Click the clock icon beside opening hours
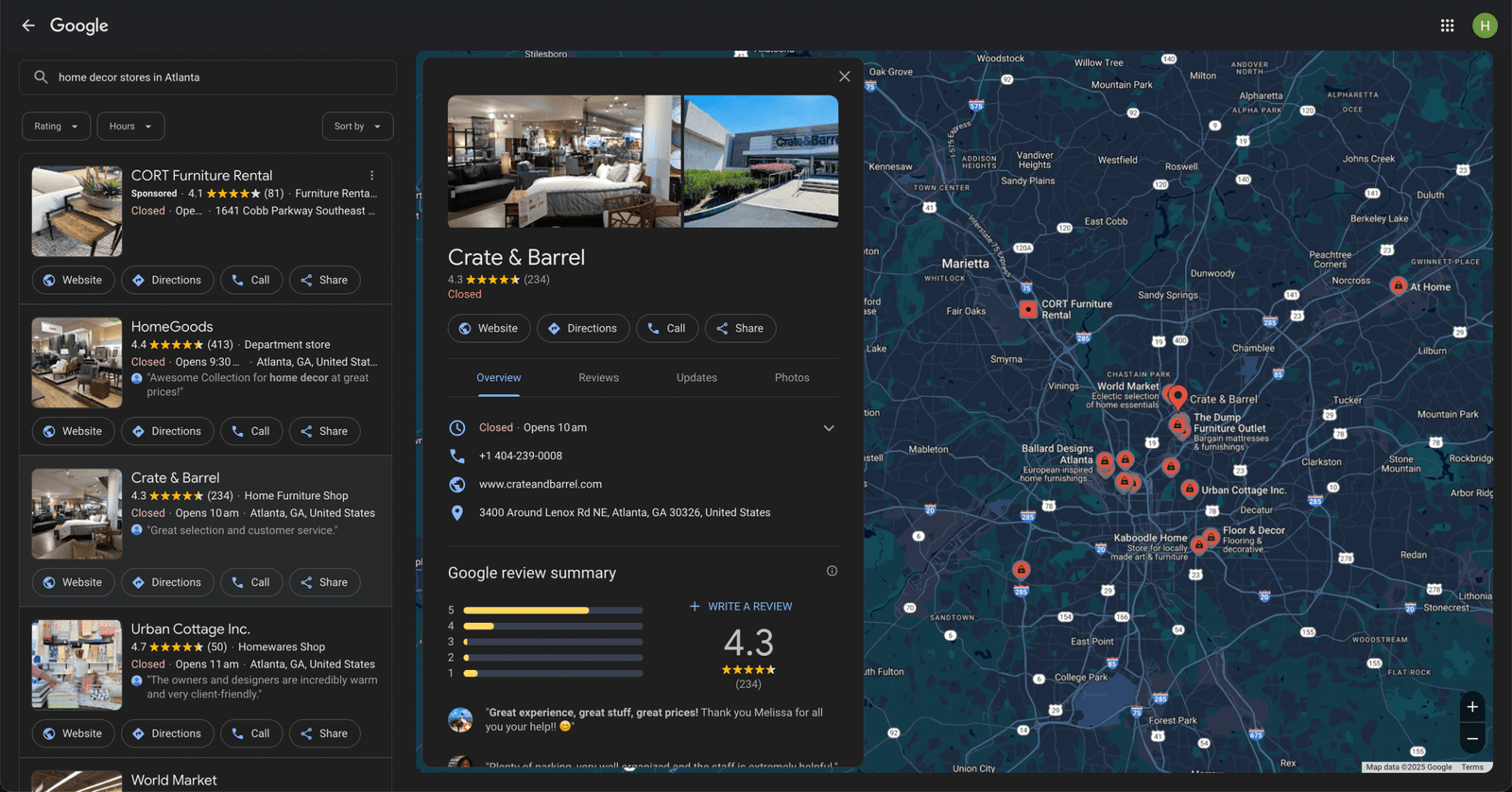The height and width of the screenshot is (792, 1512). tap(457, 427)
